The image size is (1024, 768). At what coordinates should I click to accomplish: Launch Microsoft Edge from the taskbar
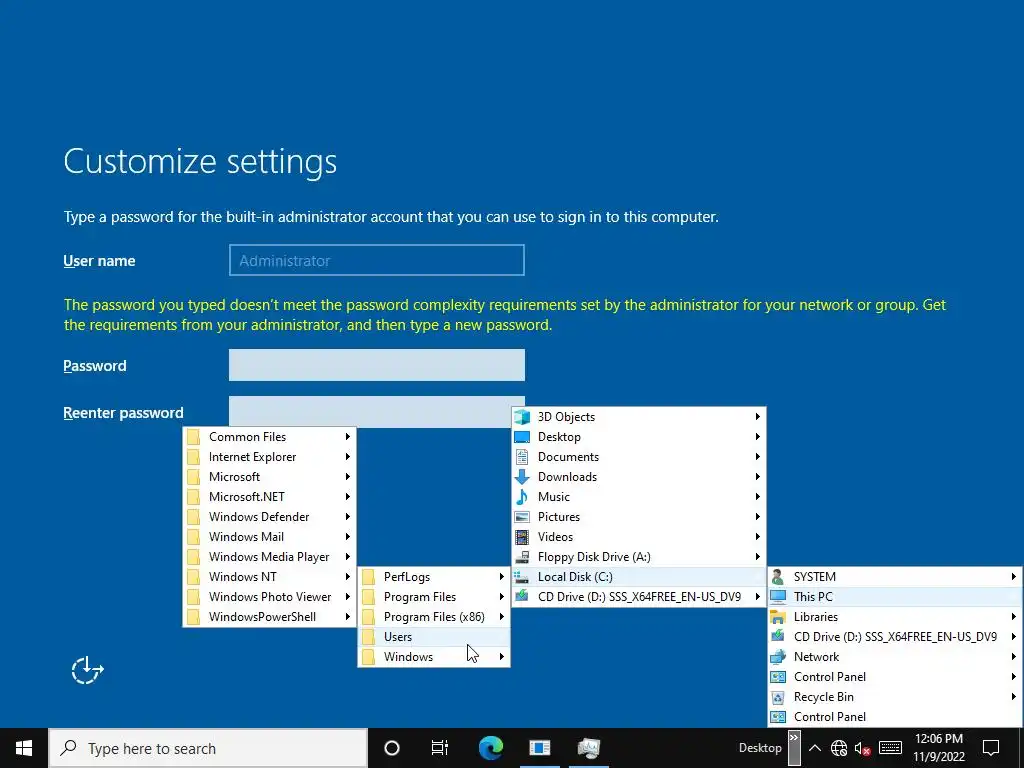coord(490,748)
